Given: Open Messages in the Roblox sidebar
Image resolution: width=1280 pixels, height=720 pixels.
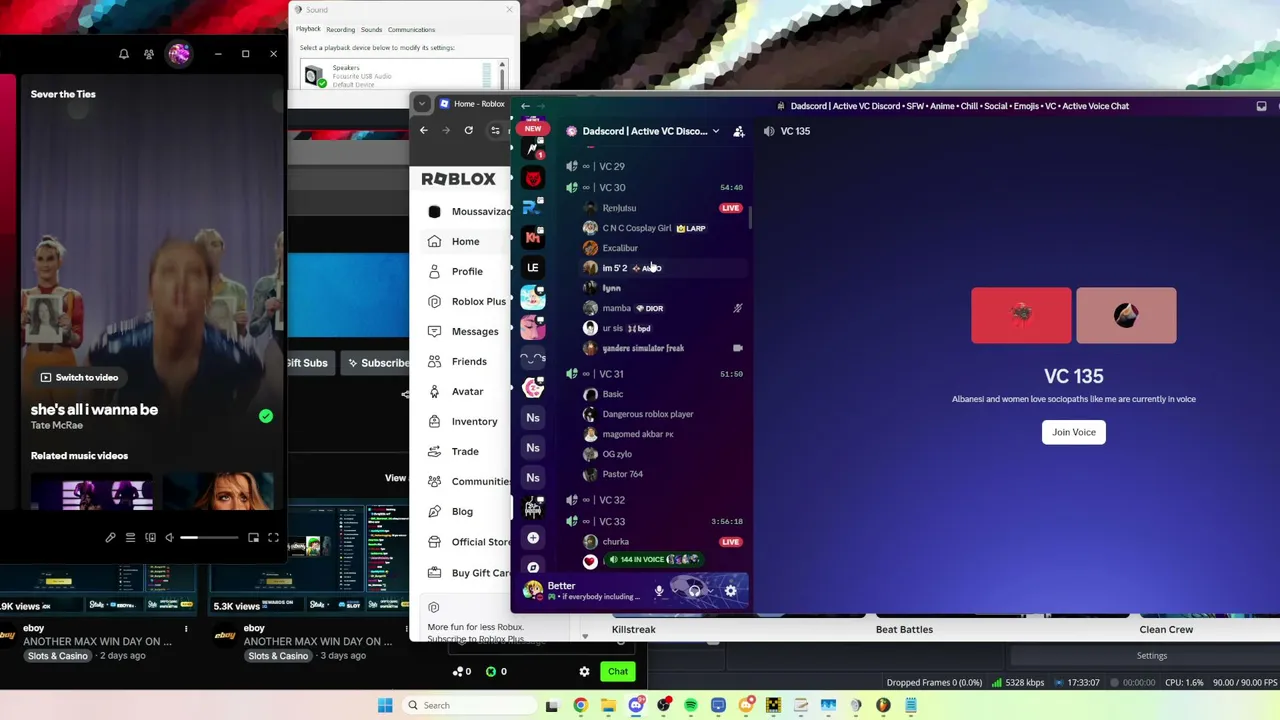Looking at the screenshot, I should (467, 331).
